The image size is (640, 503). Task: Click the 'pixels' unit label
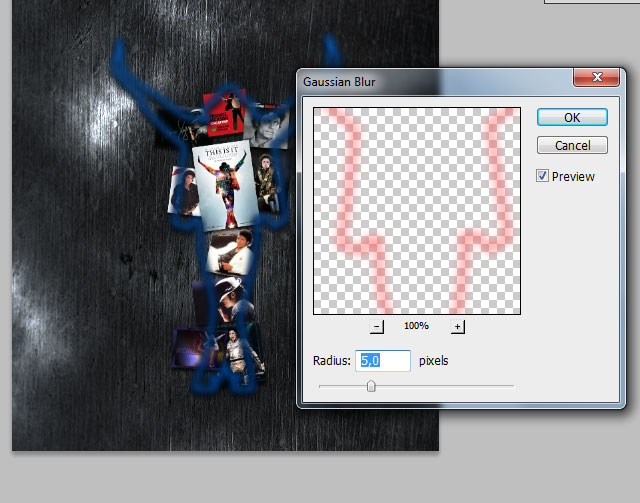tap(433, 361)
